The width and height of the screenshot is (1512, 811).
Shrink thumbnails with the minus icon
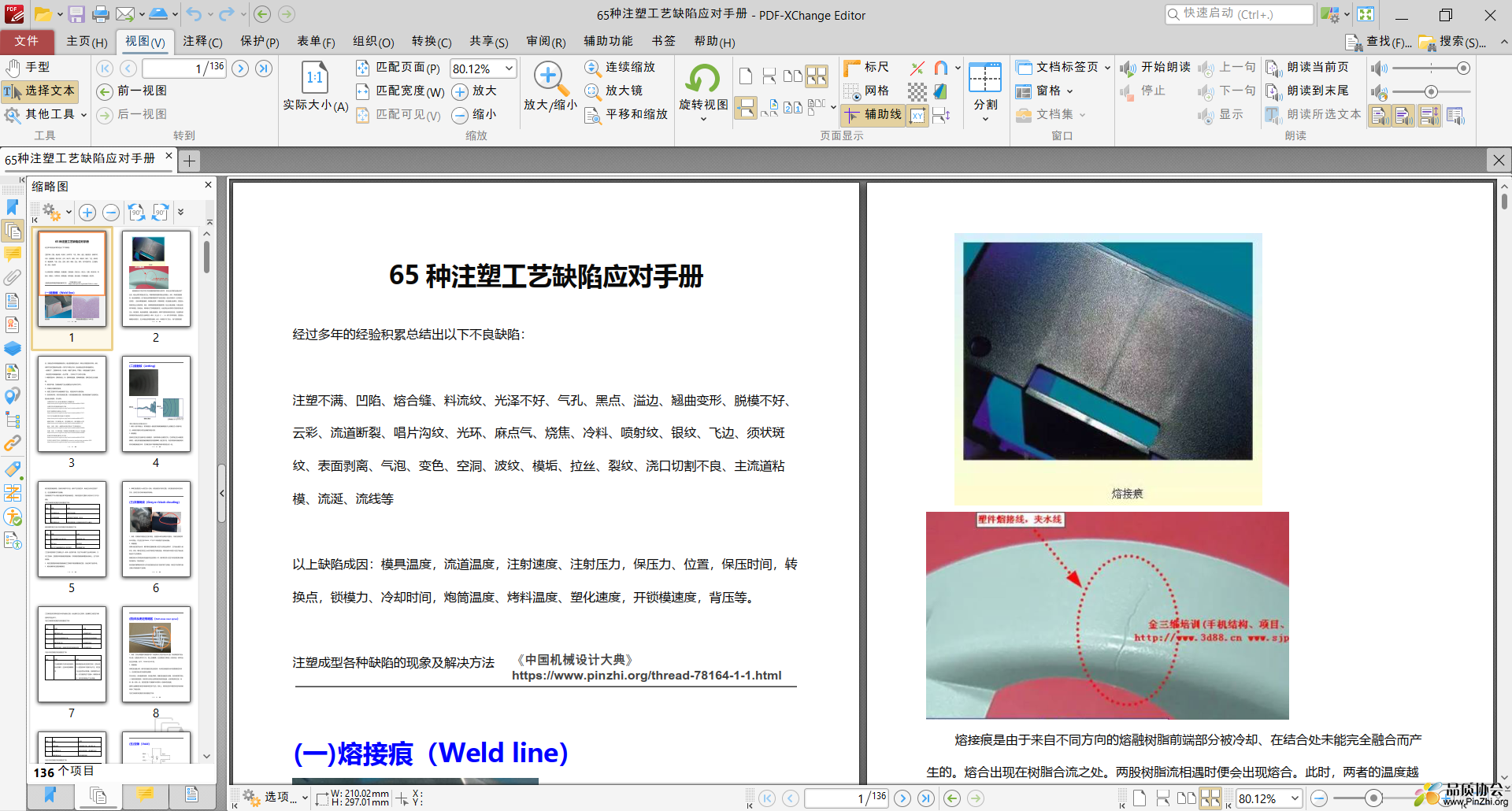(x=111, y=213)
